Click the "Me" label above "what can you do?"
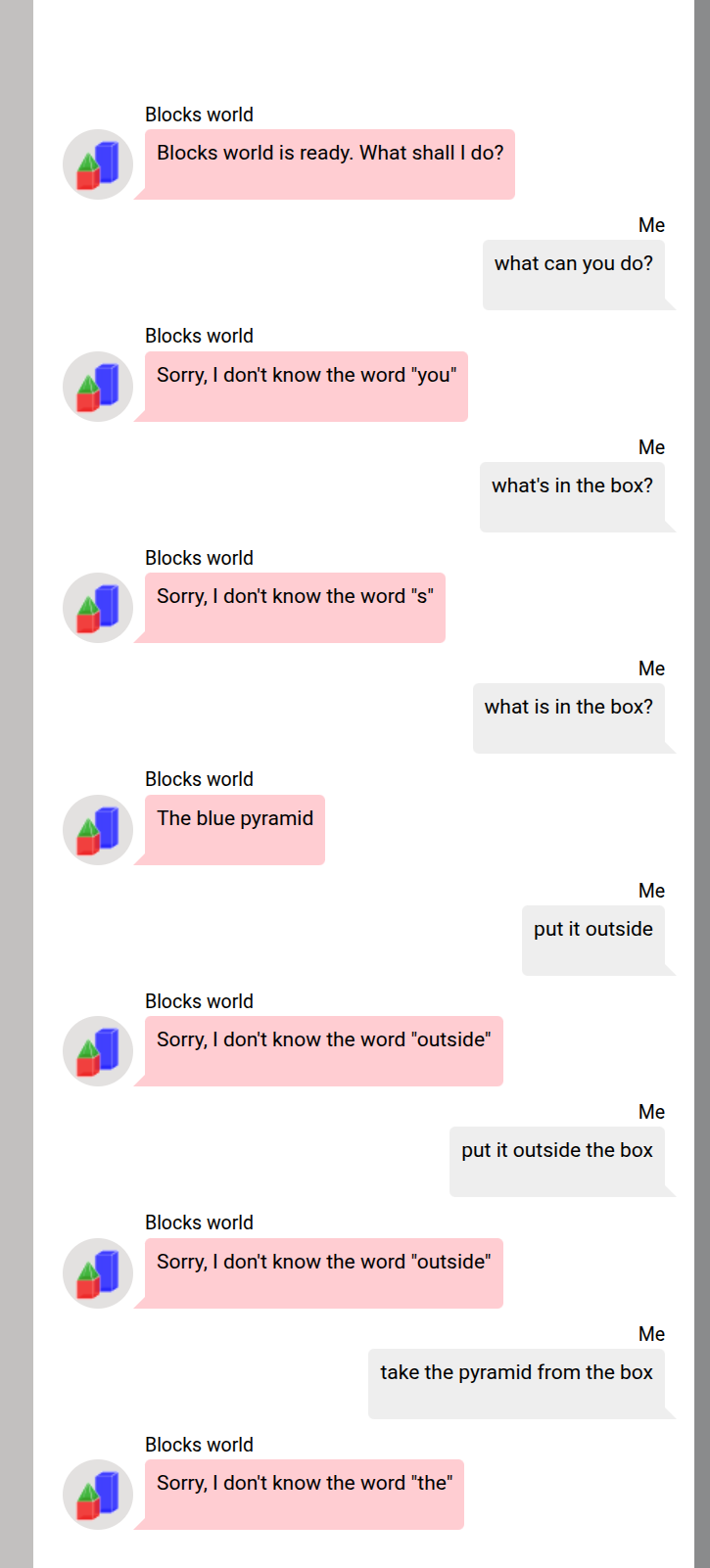This screenshot has height=1568, width=710. pyautogui.click(x=651, y=225)
